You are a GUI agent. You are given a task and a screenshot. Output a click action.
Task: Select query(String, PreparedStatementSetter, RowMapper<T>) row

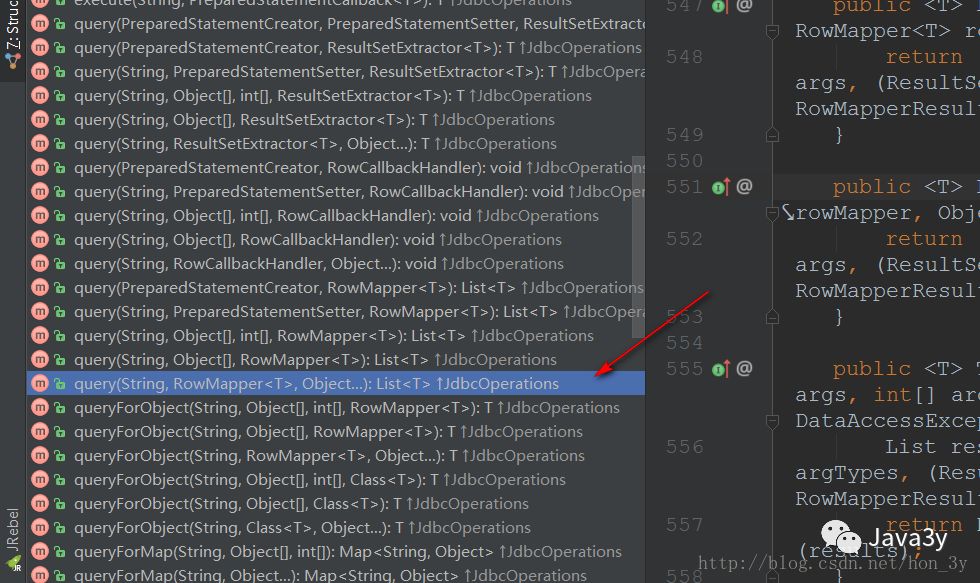[336, 312]
